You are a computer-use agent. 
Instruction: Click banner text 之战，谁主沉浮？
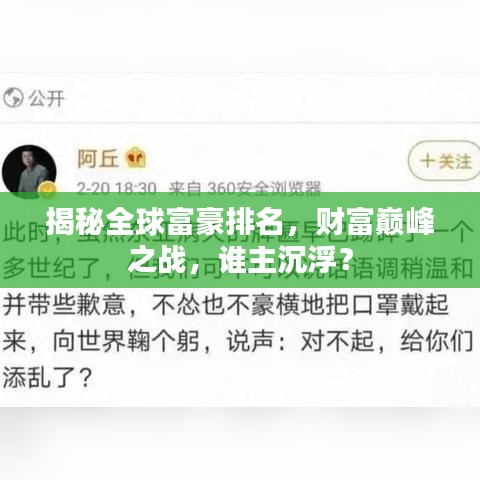click(x=240, y=259)
